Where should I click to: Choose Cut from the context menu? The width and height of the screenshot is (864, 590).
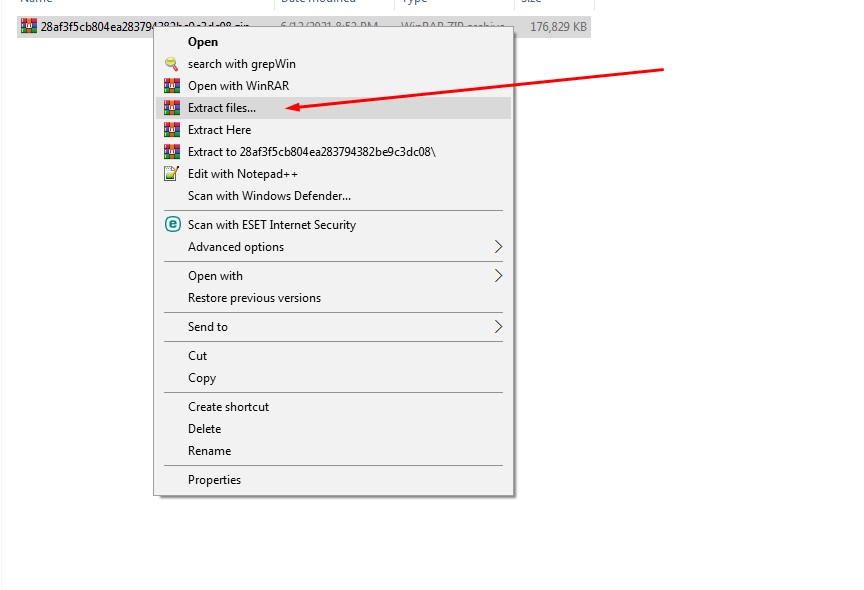pyautogui.click(x=198, y=356)
